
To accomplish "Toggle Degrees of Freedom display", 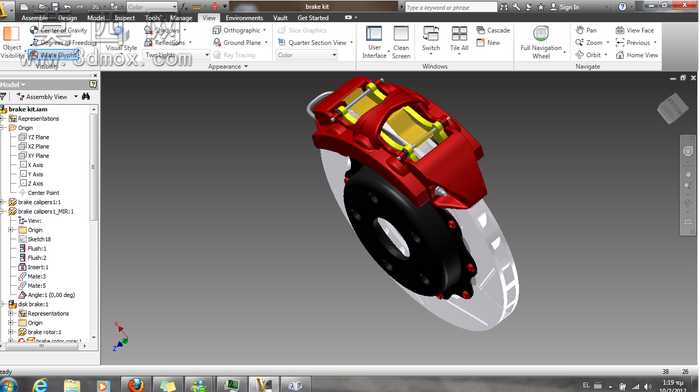I will [x=64, y=42].
